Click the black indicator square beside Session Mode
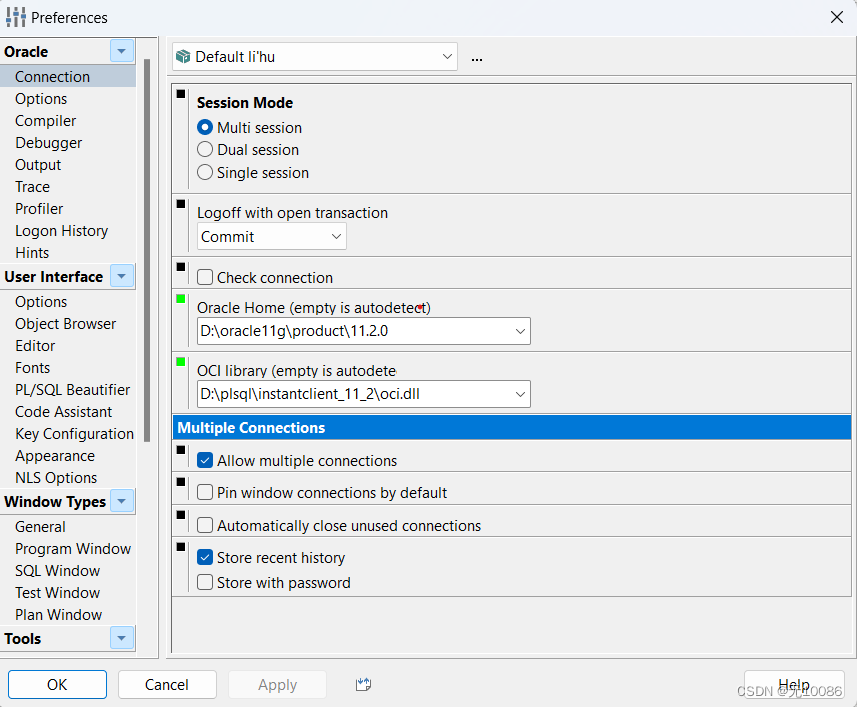The width and height of the screenshot is (857, 707). (181, 94)
